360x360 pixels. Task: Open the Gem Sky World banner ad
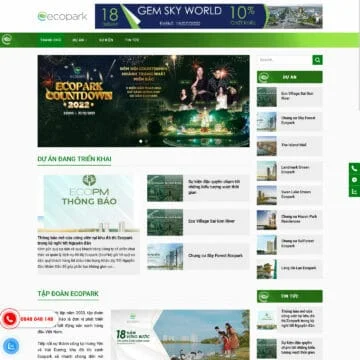tap(209, 16)
